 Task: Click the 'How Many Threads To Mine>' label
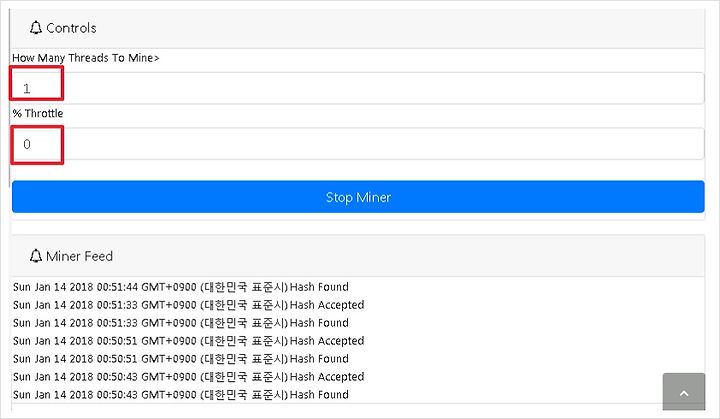(86, 58)
